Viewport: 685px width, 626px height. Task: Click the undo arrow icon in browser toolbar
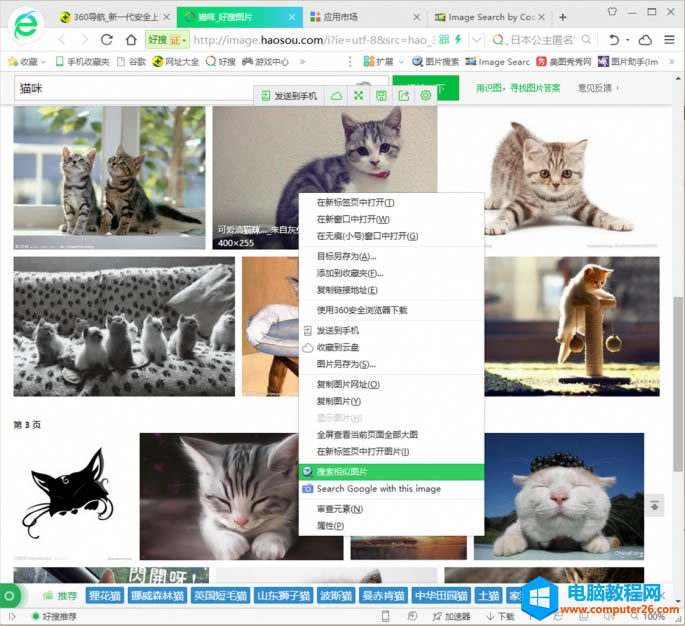pos(615,40)
